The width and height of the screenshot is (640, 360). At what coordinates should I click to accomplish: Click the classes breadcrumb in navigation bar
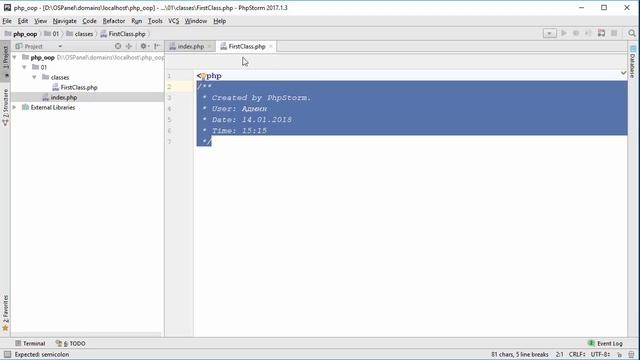point(80,34)
